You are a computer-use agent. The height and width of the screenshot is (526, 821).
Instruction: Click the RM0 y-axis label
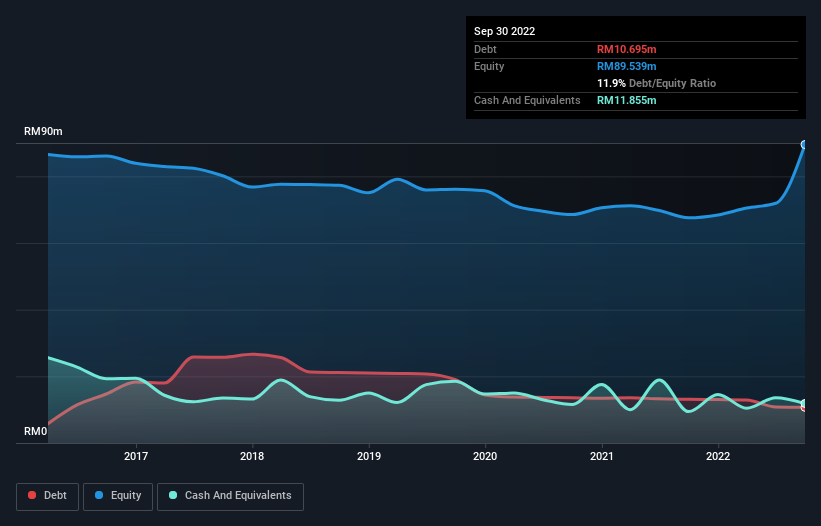tap(36, 432)
